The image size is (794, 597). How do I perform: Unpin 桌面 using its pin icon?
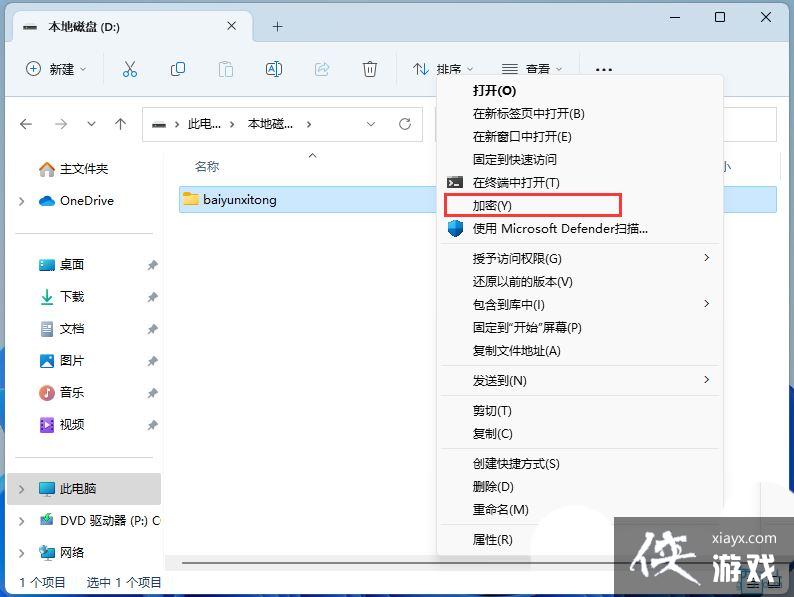tap(152, 265)
